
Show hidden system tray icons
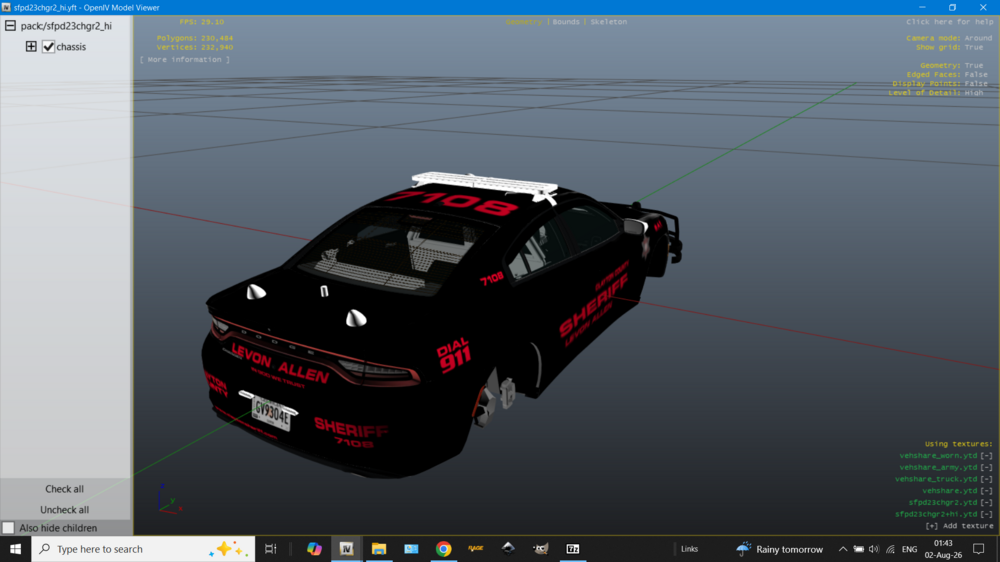click(842, 549)
